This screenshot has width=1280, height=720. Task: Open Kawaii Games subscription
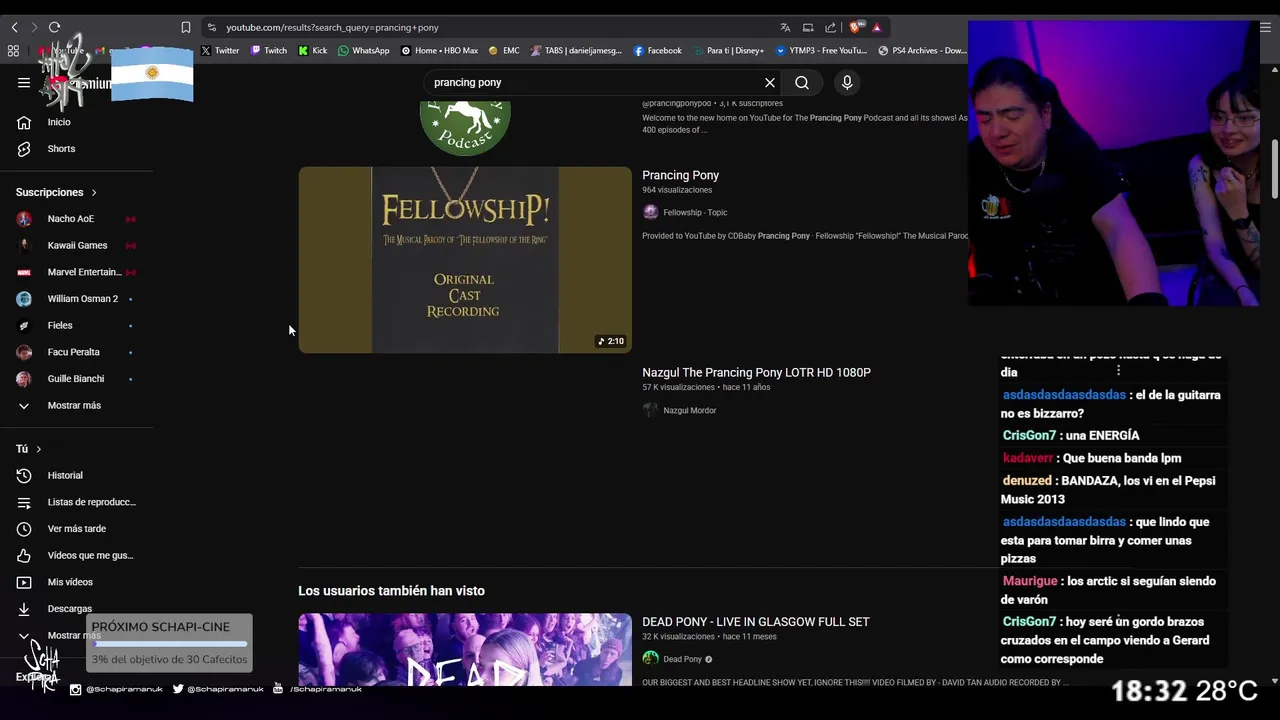click(76, 245)
